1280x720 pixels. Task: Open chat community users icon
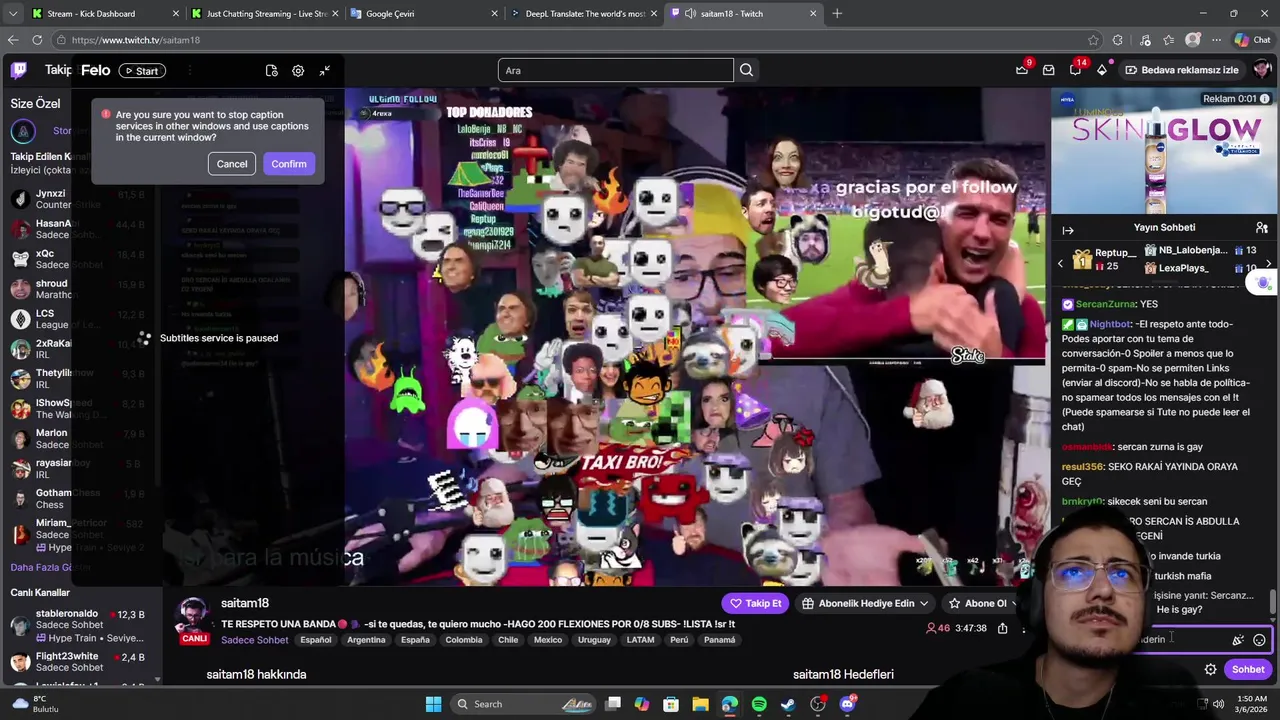1262,228
